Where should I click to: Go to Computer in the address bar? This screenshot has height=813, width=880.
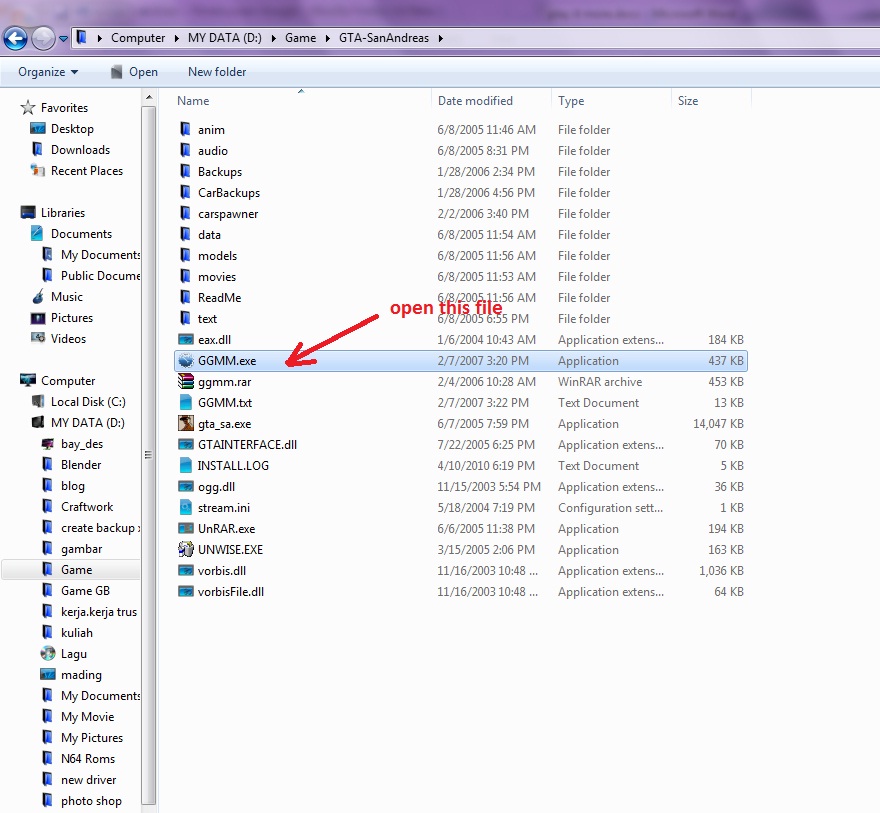pos(138,38)
